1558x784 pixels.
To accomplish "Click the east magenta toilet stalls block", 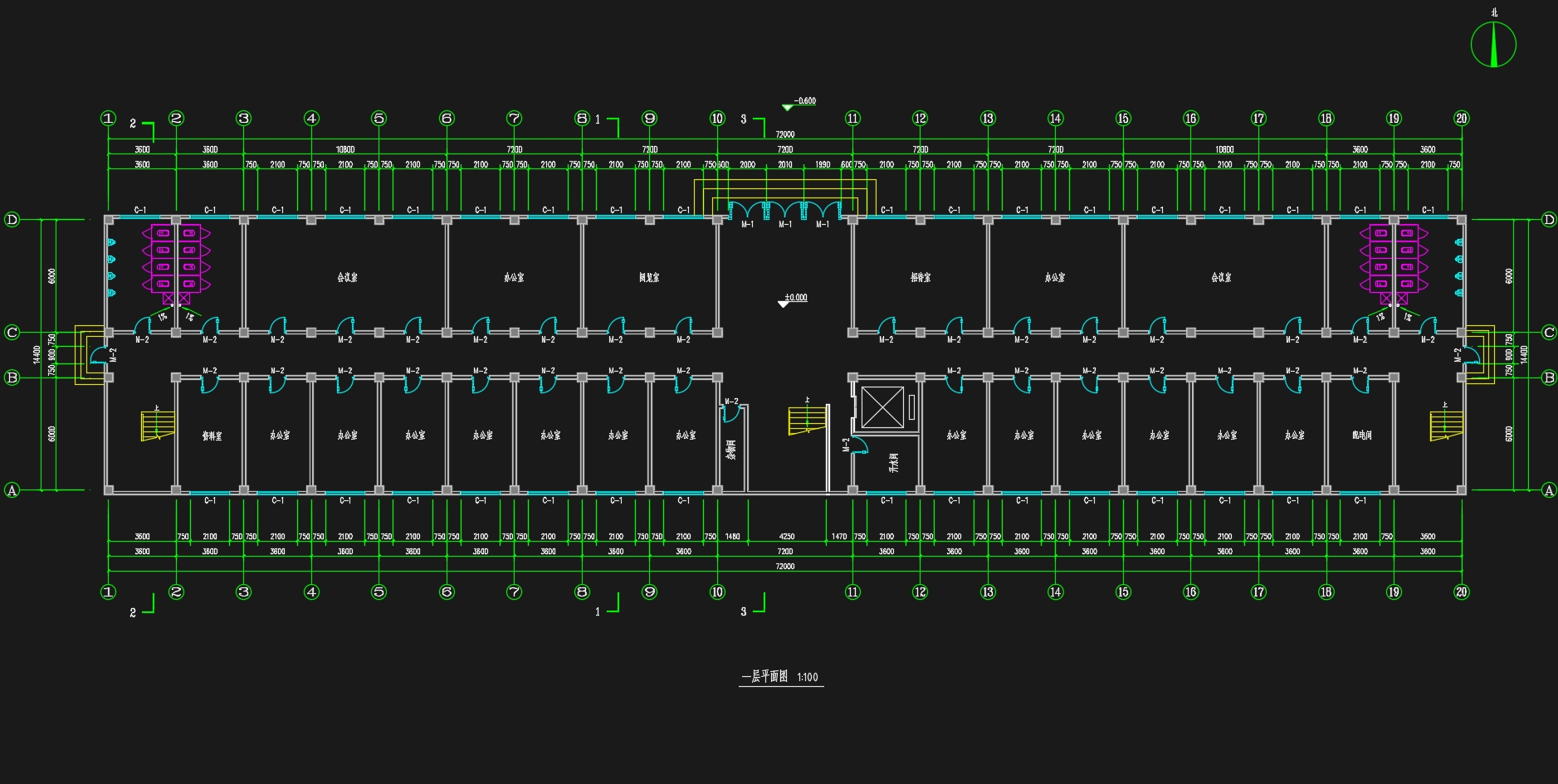I will click(1394, 265).
